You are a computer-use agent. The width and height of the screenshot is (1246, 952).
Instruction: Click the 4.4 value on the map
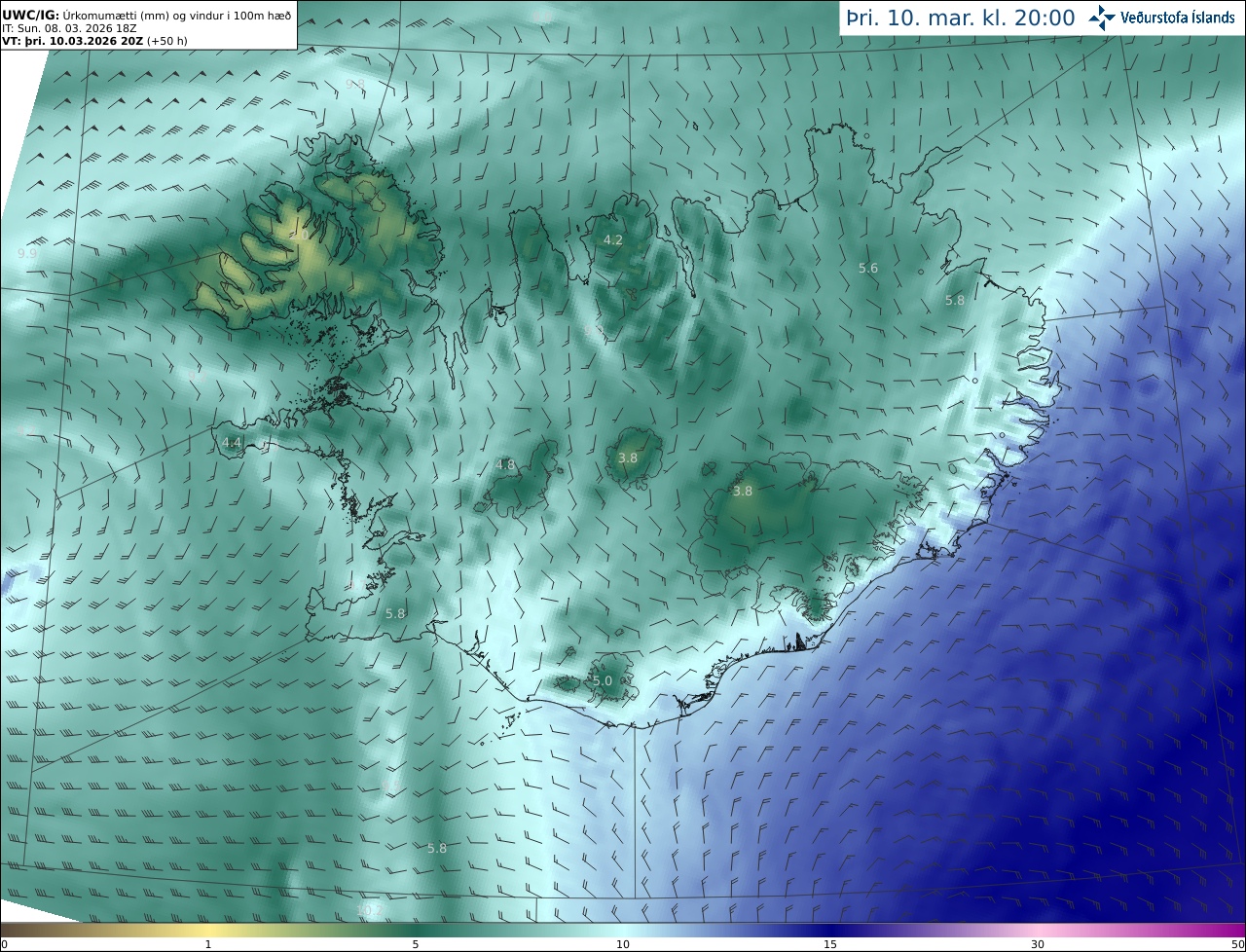click(x=232, y=442)
